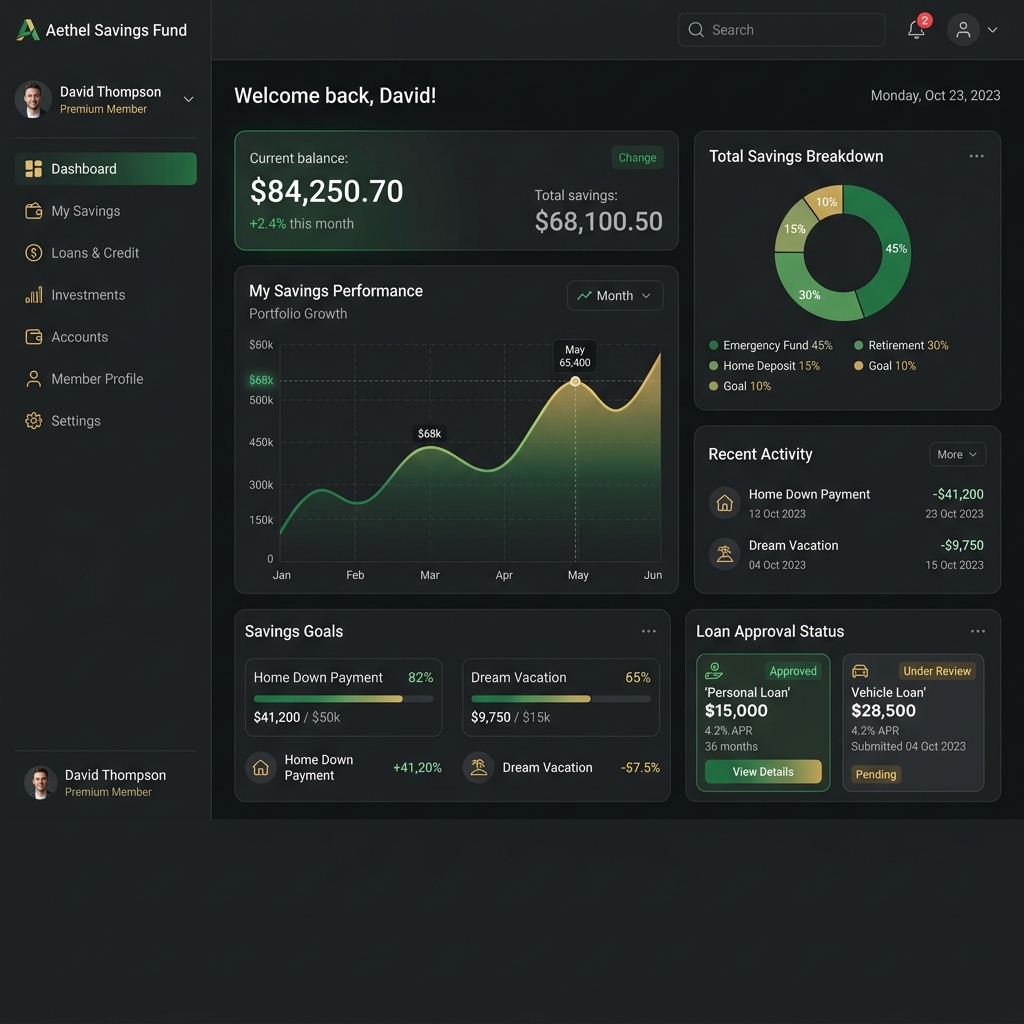Click the Search input field
The image size is (1024, 1024).
click(781, 30)
